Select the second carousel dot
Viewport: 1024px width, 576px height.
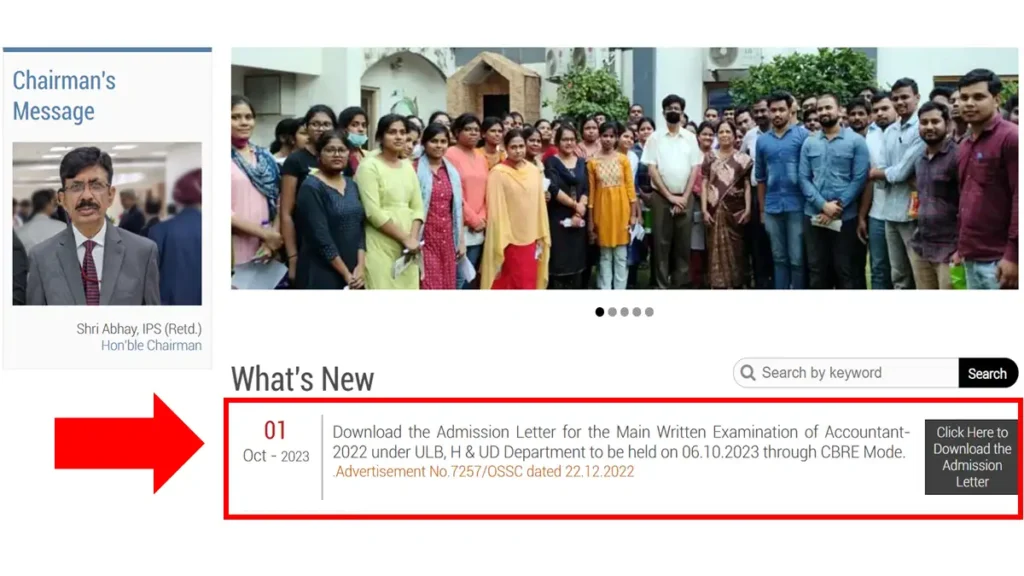612,312
